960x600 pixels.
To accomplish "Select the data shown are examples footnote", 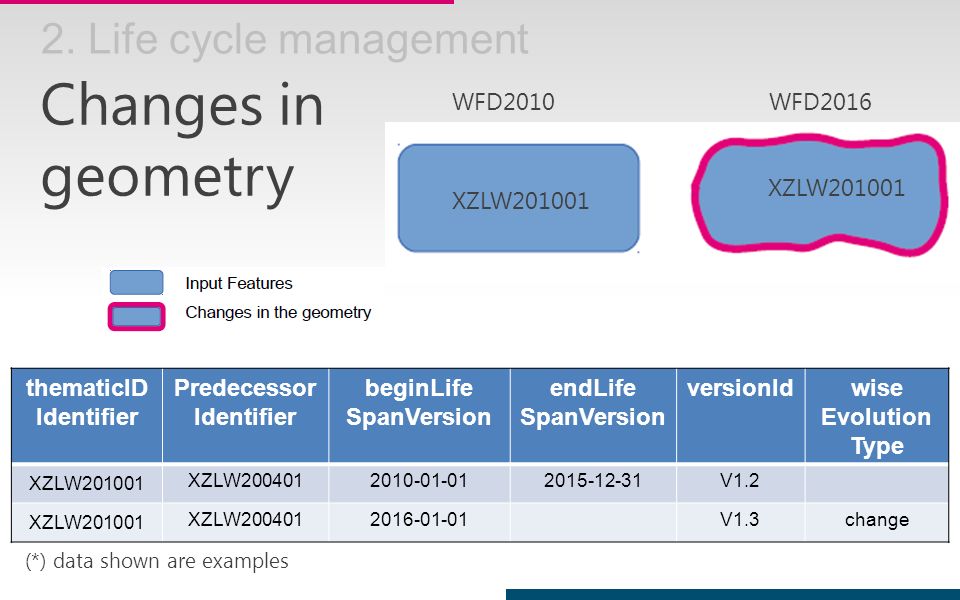I will pyautogui.click(x=157, y=561).
